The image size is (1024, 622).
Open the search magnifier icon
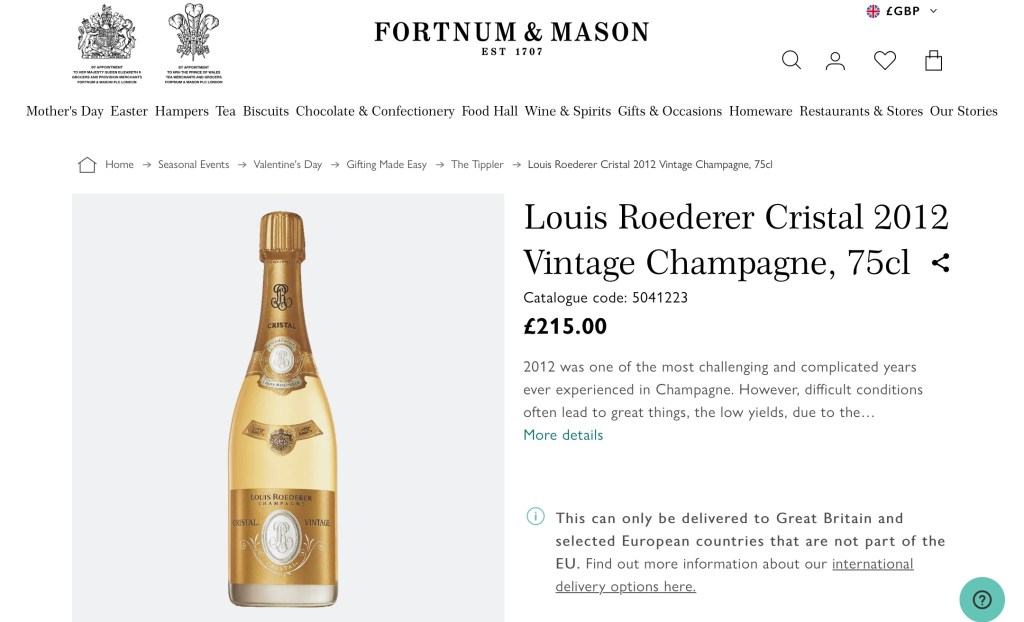coord(791,61)
